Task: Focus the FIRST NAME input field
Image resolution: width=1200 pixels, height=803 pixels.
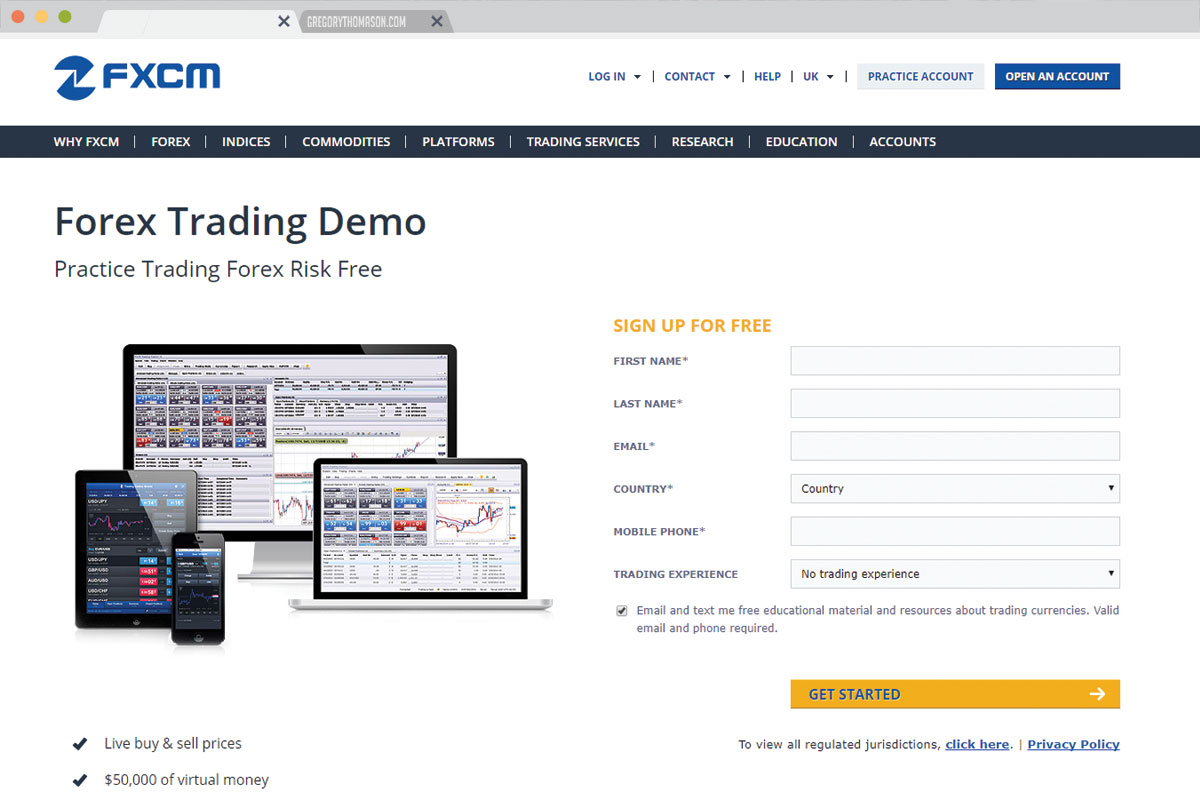Action: pos(955,361)
